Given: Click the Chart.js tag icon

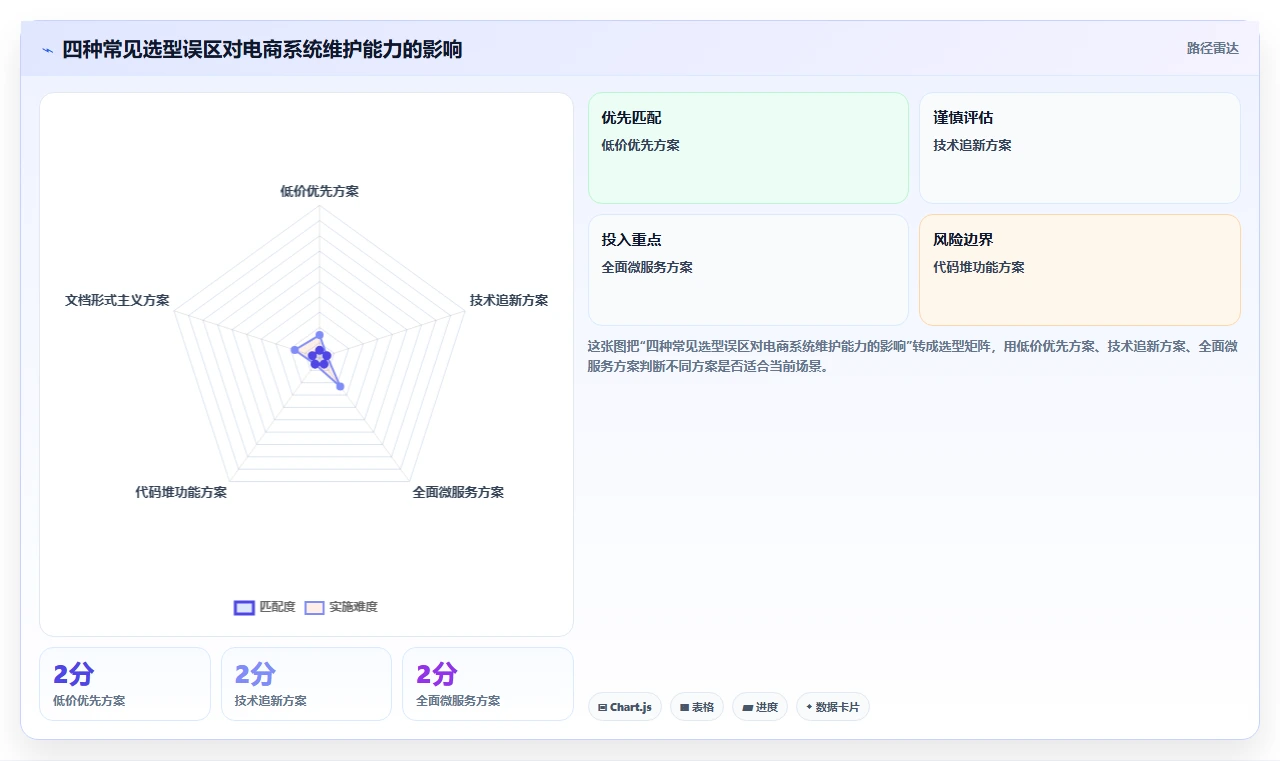Looking at the screenshot, I should (602, 707).
